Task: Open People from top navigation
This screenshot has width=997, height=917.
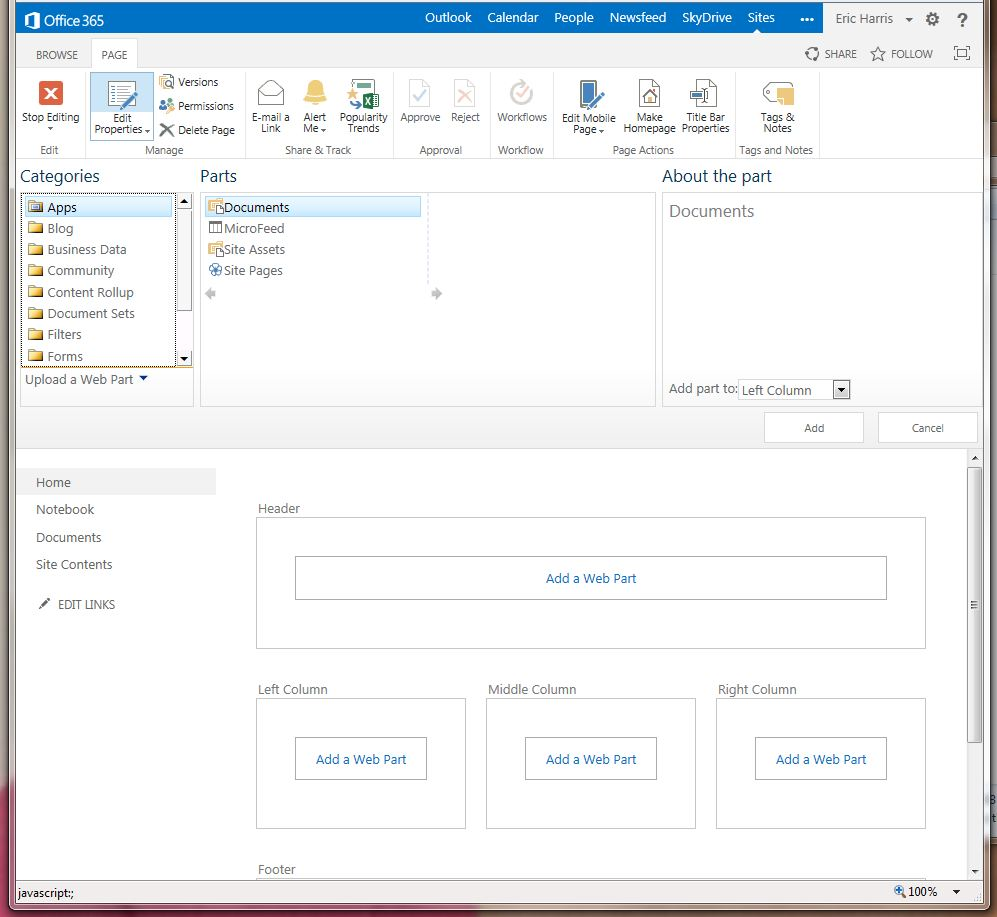Action: [x=573, y=18]
